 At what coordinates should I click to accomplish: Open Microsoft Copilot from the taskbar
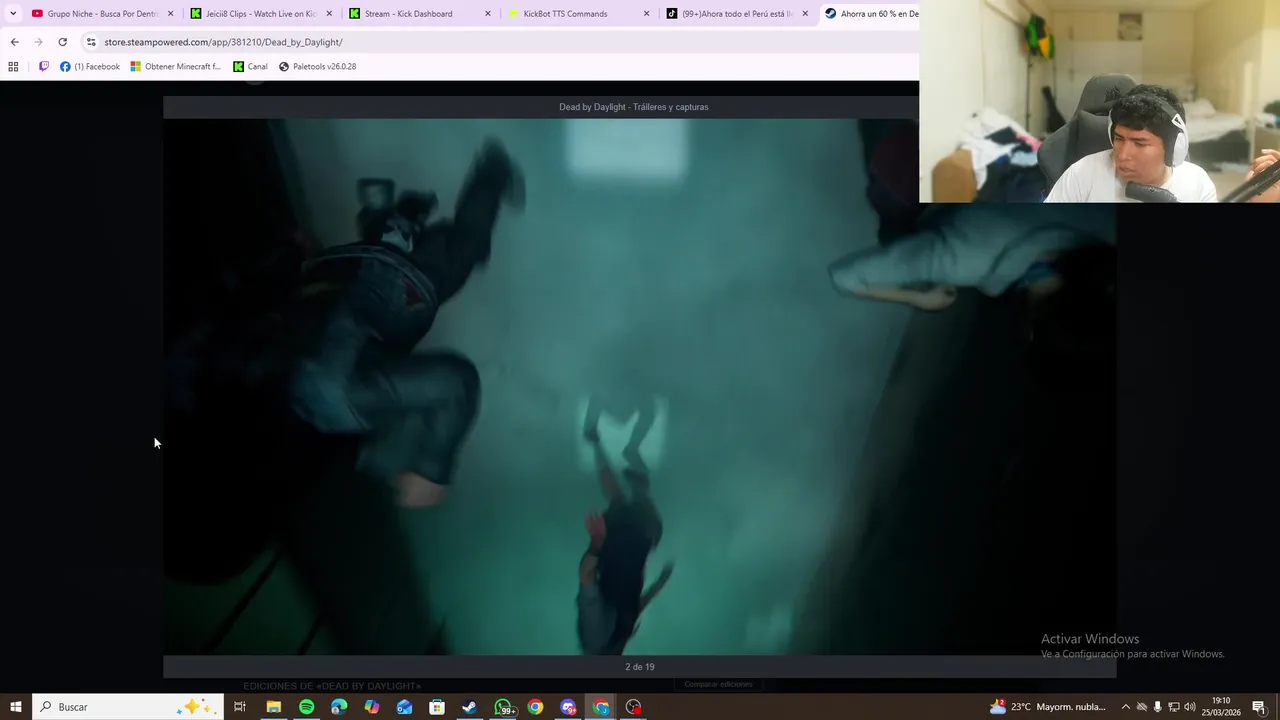click(372, 707)
